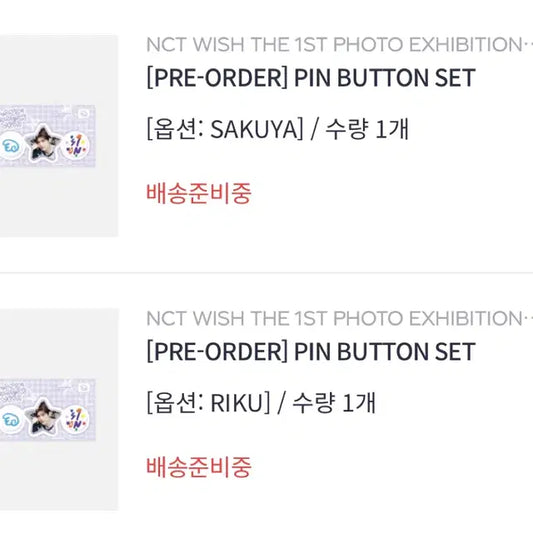Click star-shaped photo pin in RIKU thumbnail

(43, 417)
